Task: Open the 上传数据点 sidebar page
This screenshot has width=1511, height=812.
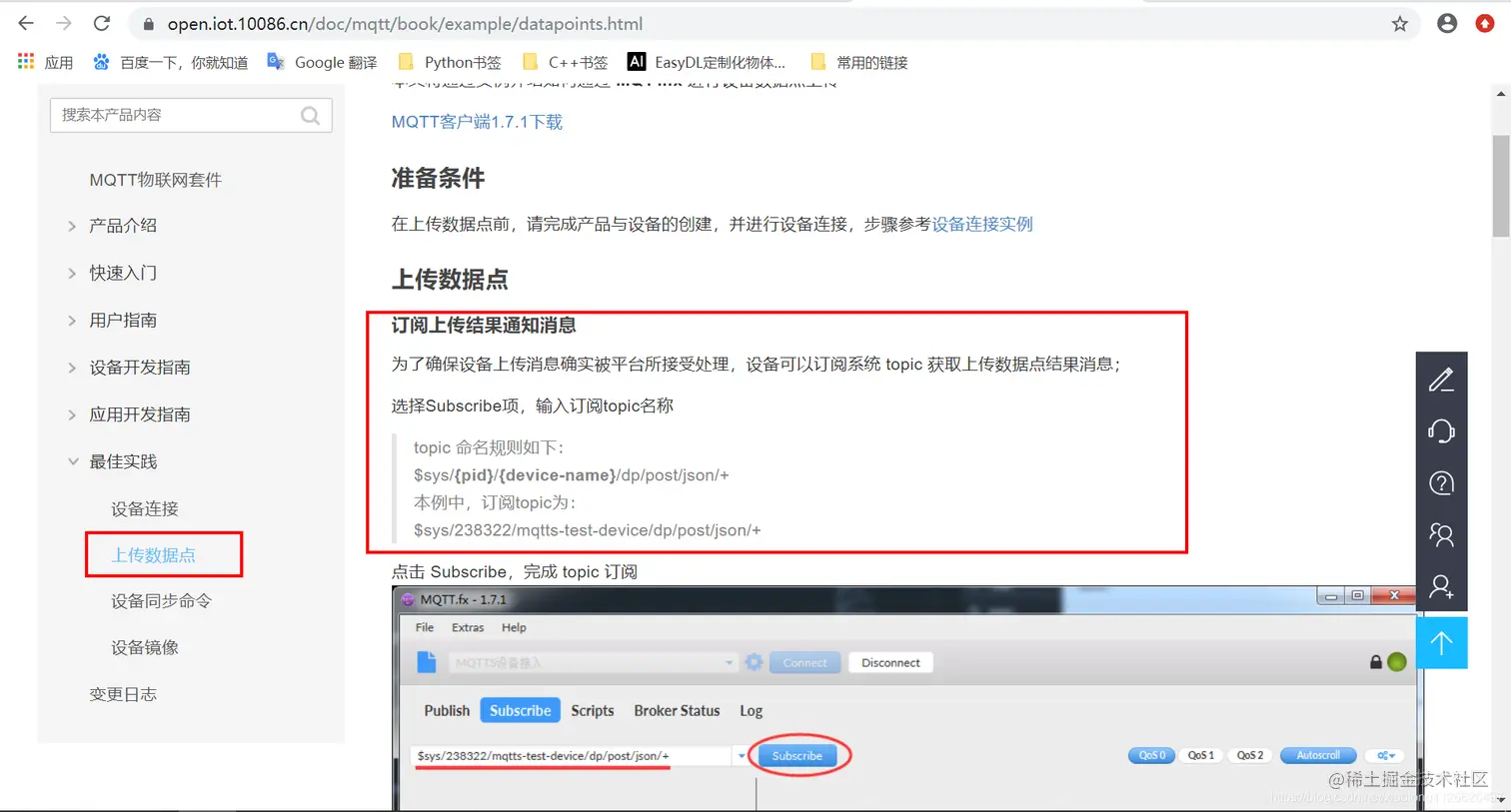Action: 153,555
